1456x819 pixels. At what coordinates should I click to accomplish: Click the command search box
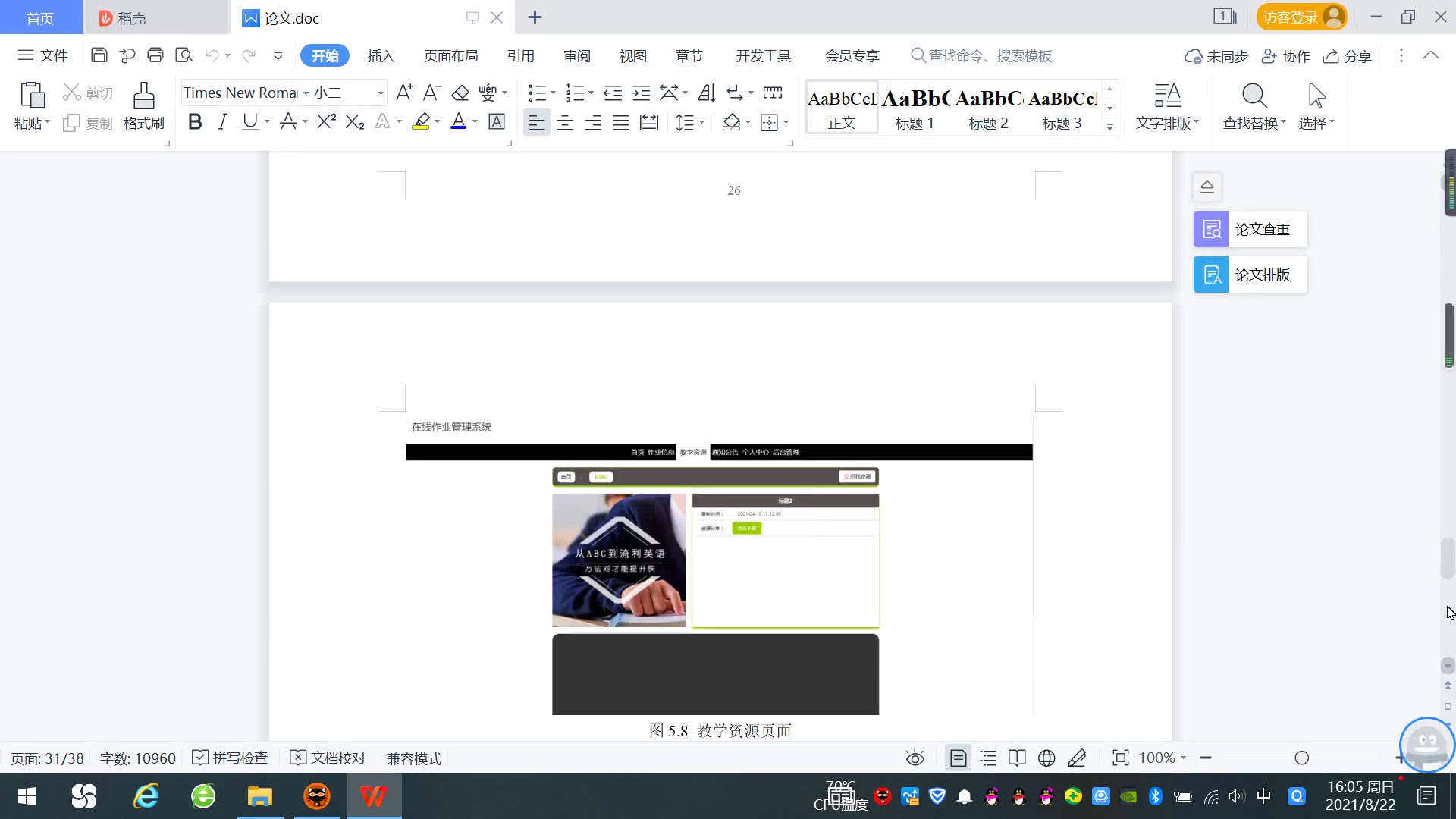(x=990, y=55)
